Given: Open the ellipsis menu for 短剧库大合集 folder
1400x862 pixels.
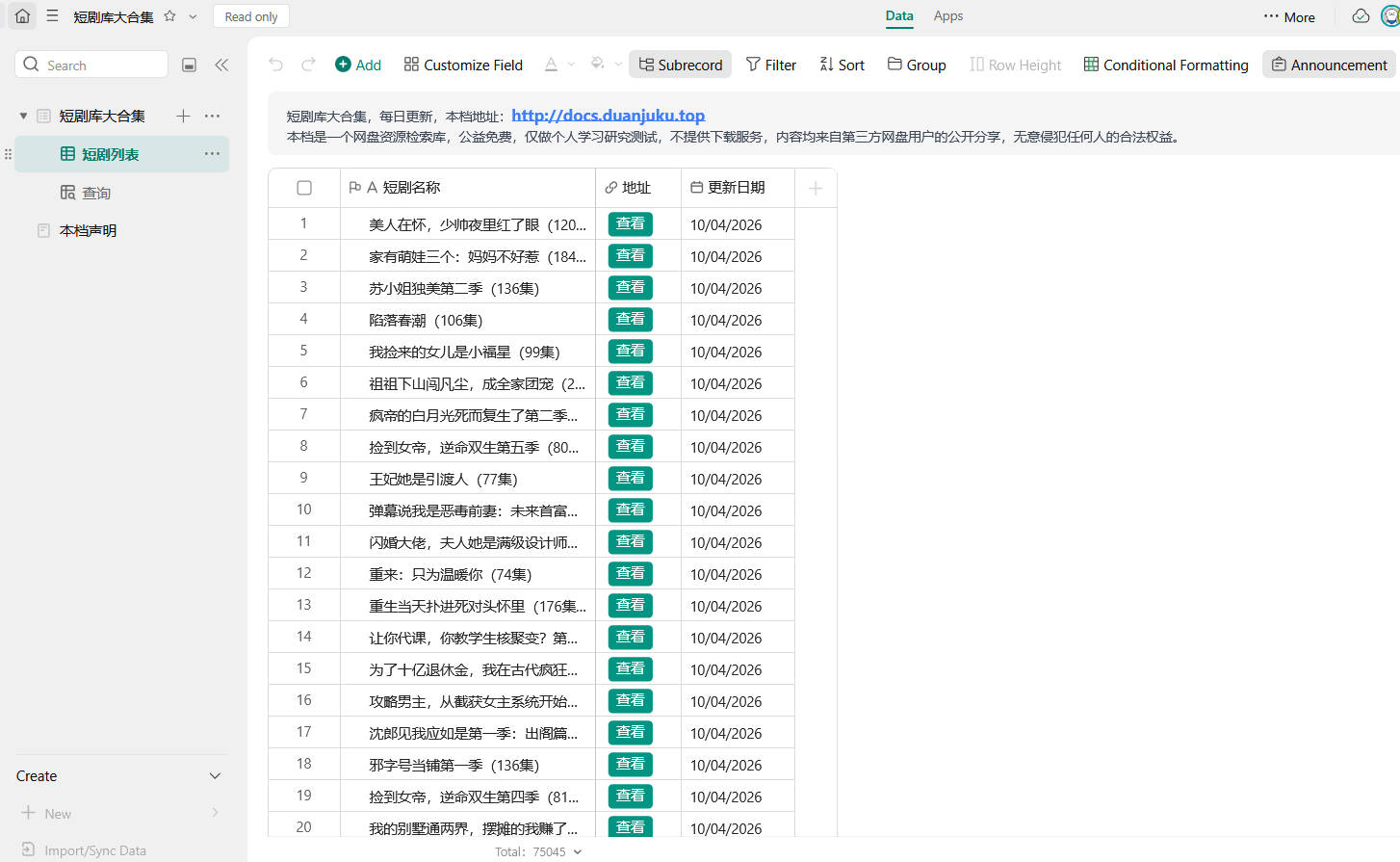Looking at the screenshot, I should click(x=212, y=116).
